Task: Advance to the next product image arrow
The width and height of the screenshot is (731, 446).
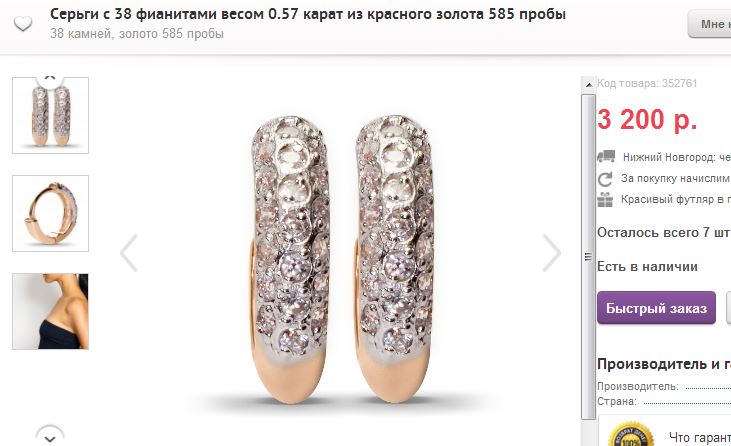Action: point(552,253)
